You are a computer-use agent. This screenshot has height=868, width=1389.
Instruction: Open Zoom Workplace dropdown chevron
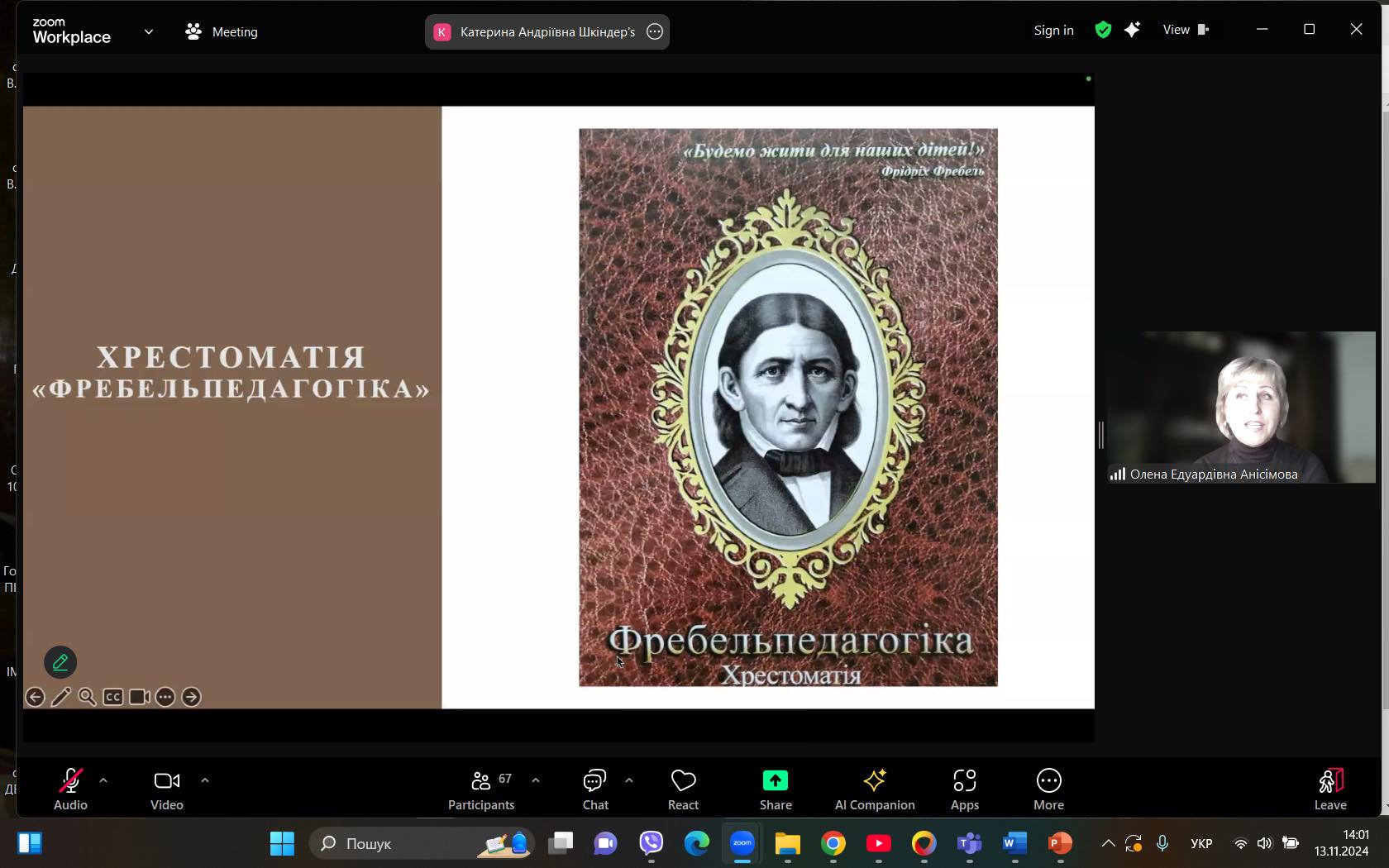(149, 31)
